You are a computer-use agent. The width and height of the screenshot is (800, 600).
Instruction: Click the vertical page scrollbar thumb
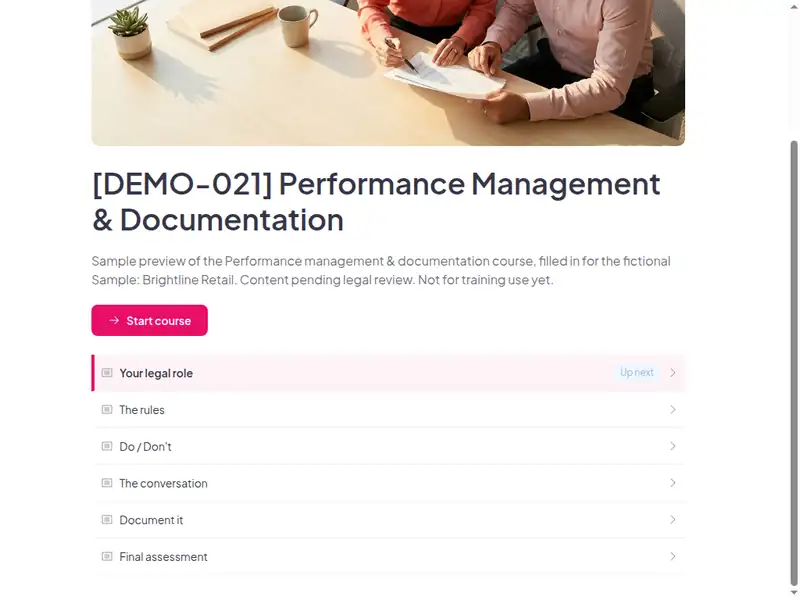(794, 362)
